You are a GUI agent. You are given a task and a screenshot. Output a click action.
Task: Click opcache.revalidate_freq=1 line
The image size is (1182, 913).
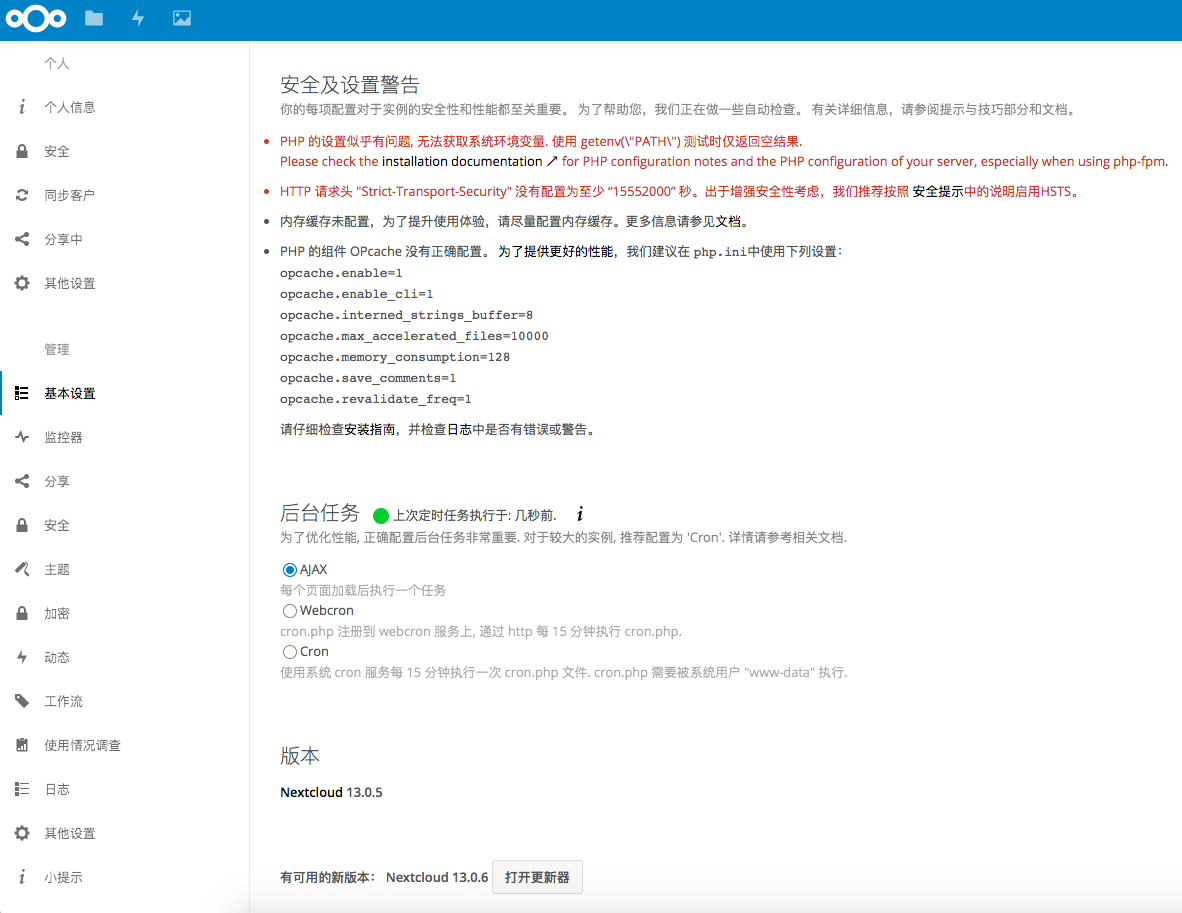pyautogui.click(x=375, y=400)
